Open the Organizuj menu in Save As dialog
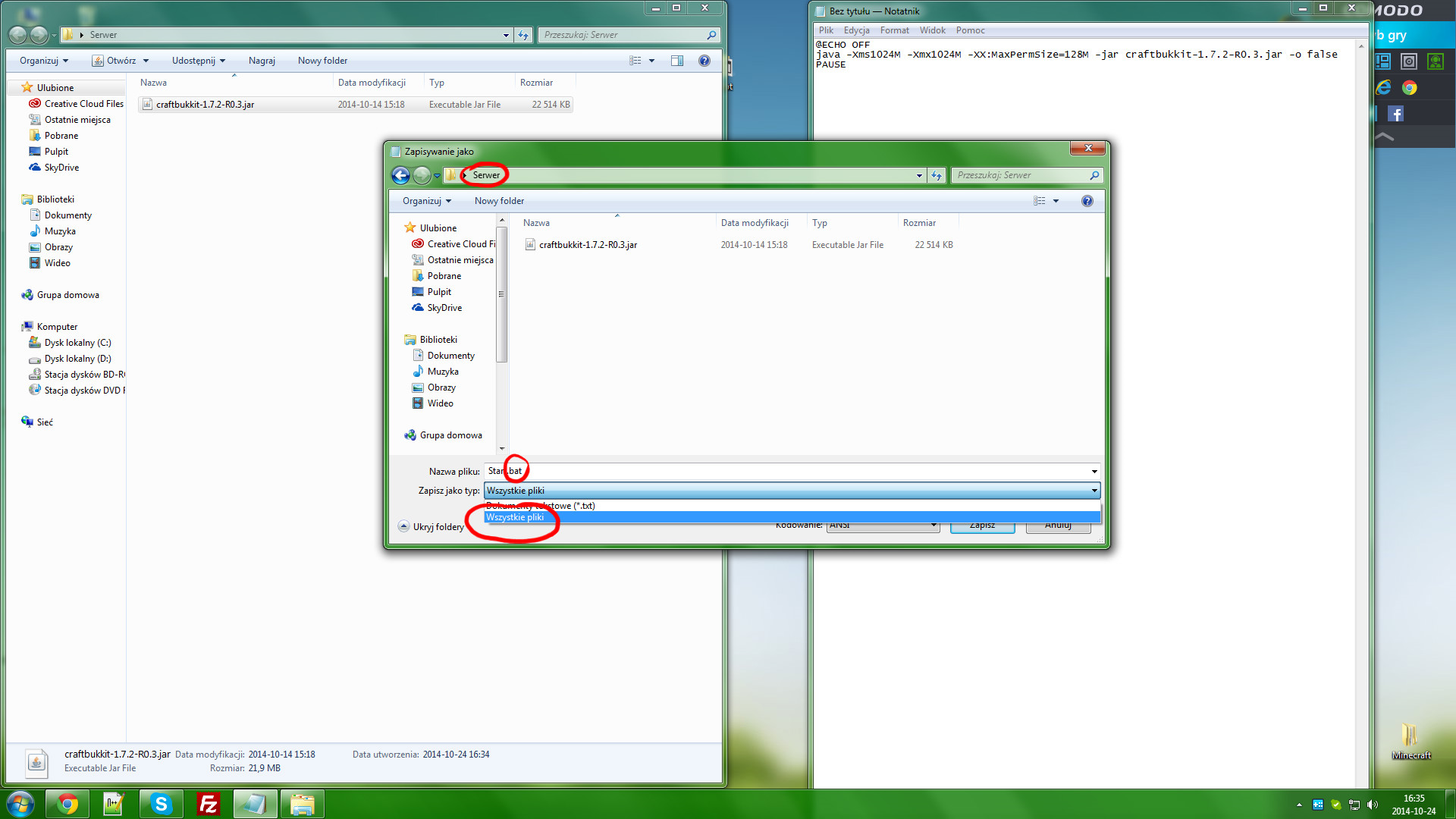 [x=427, y=201]
